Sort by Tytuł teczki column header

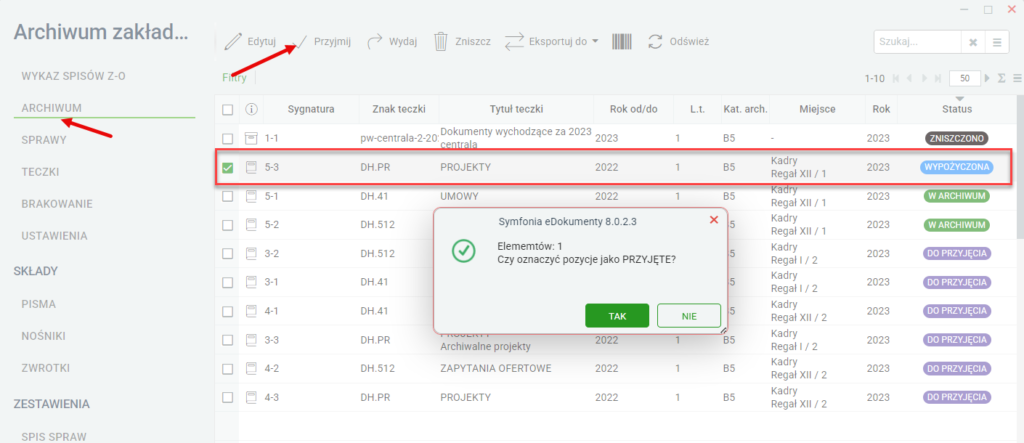(x=516, y=109)
